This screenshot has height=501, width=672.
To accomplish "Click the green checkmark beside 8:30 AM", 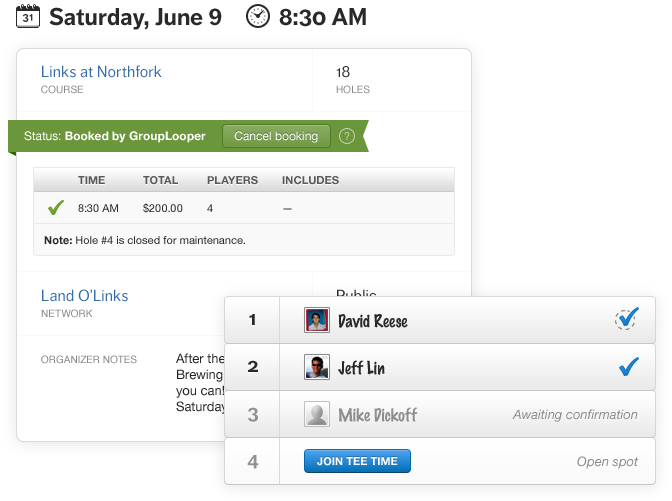I will click(x=56, y=208).
